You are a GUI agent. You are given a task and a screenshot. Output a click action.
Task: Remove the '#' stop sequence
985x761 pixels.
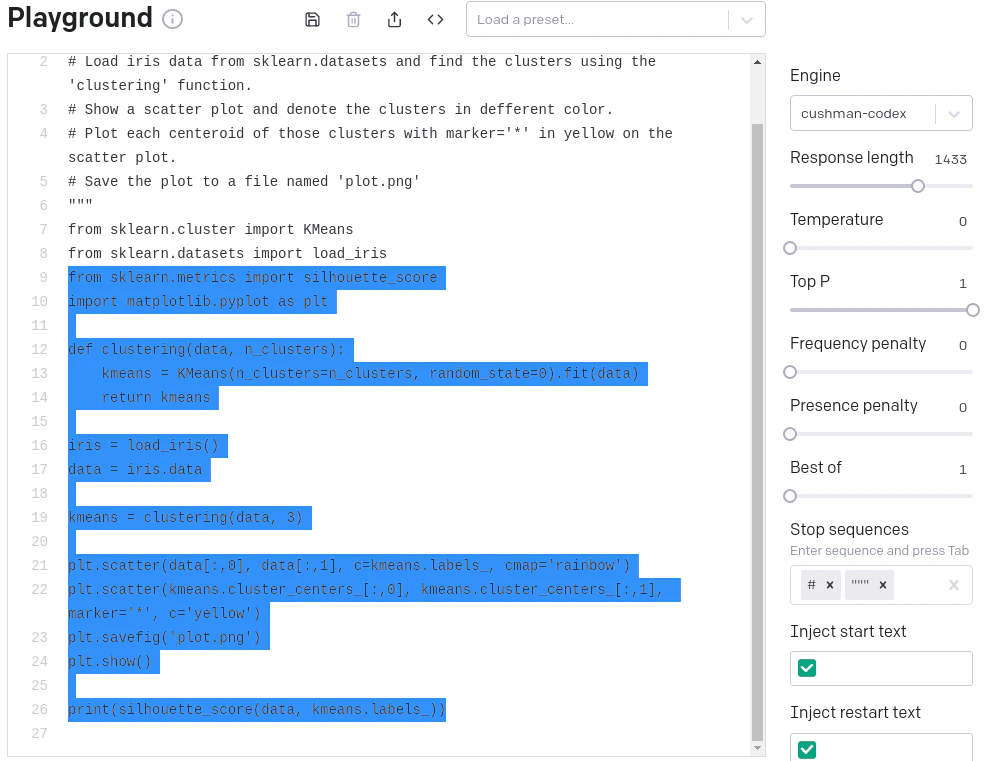coord(830,585)
